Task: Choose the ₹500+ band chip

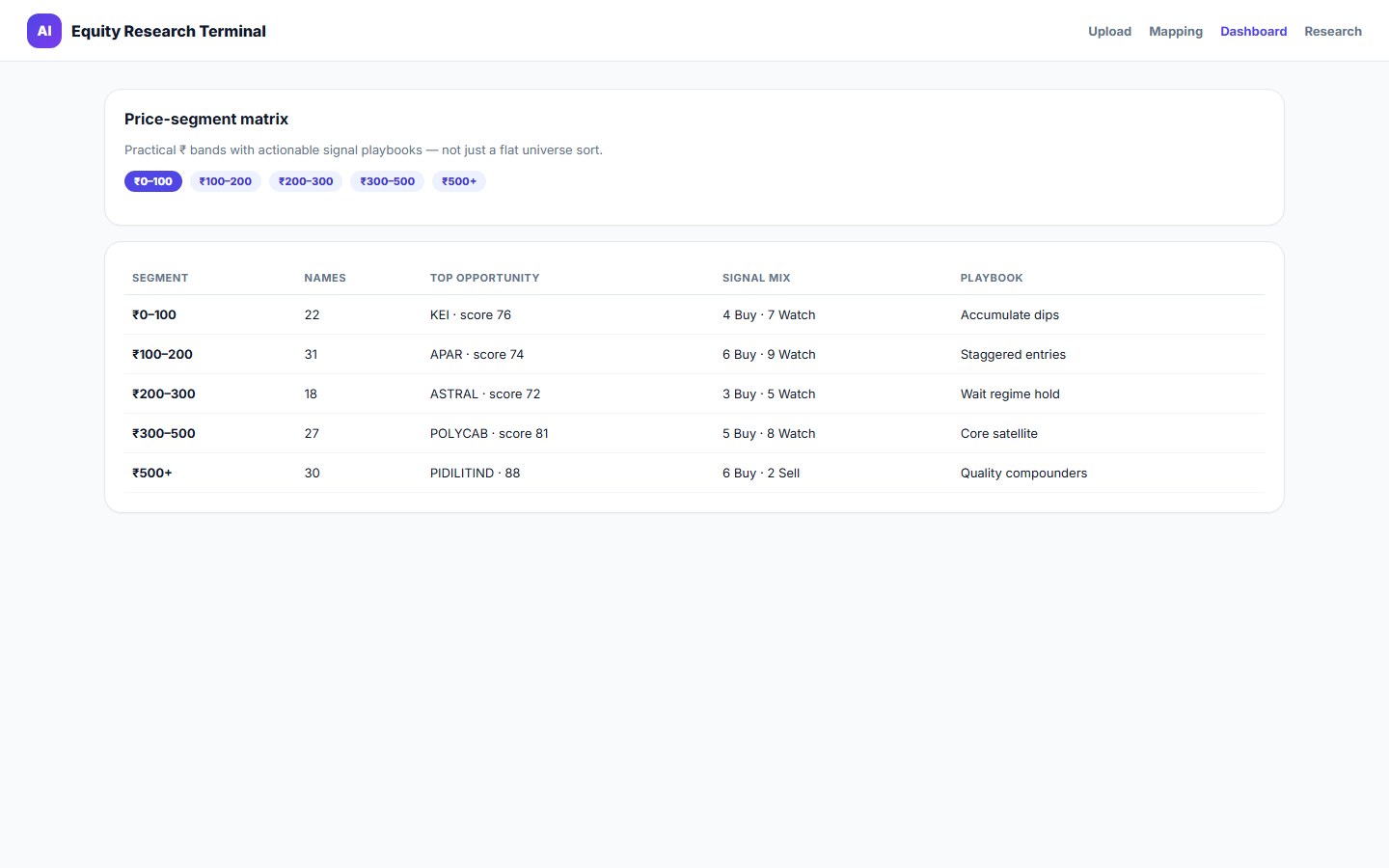Action: 459,181
